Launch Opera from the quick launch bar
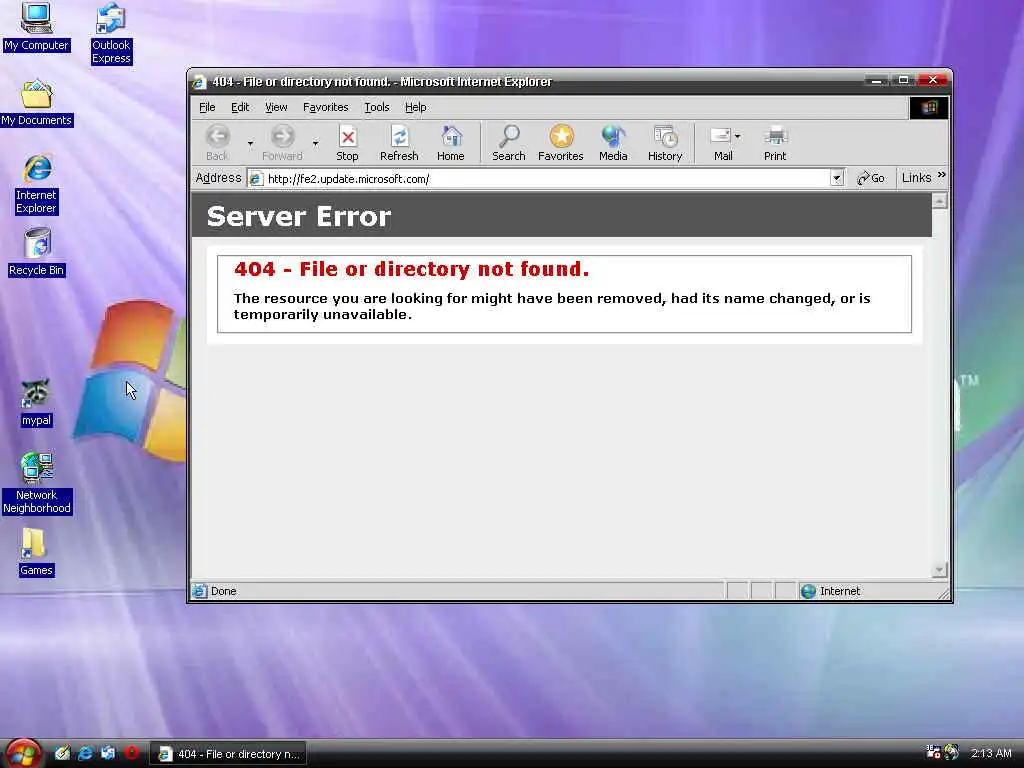 click(x=131, y=753)
